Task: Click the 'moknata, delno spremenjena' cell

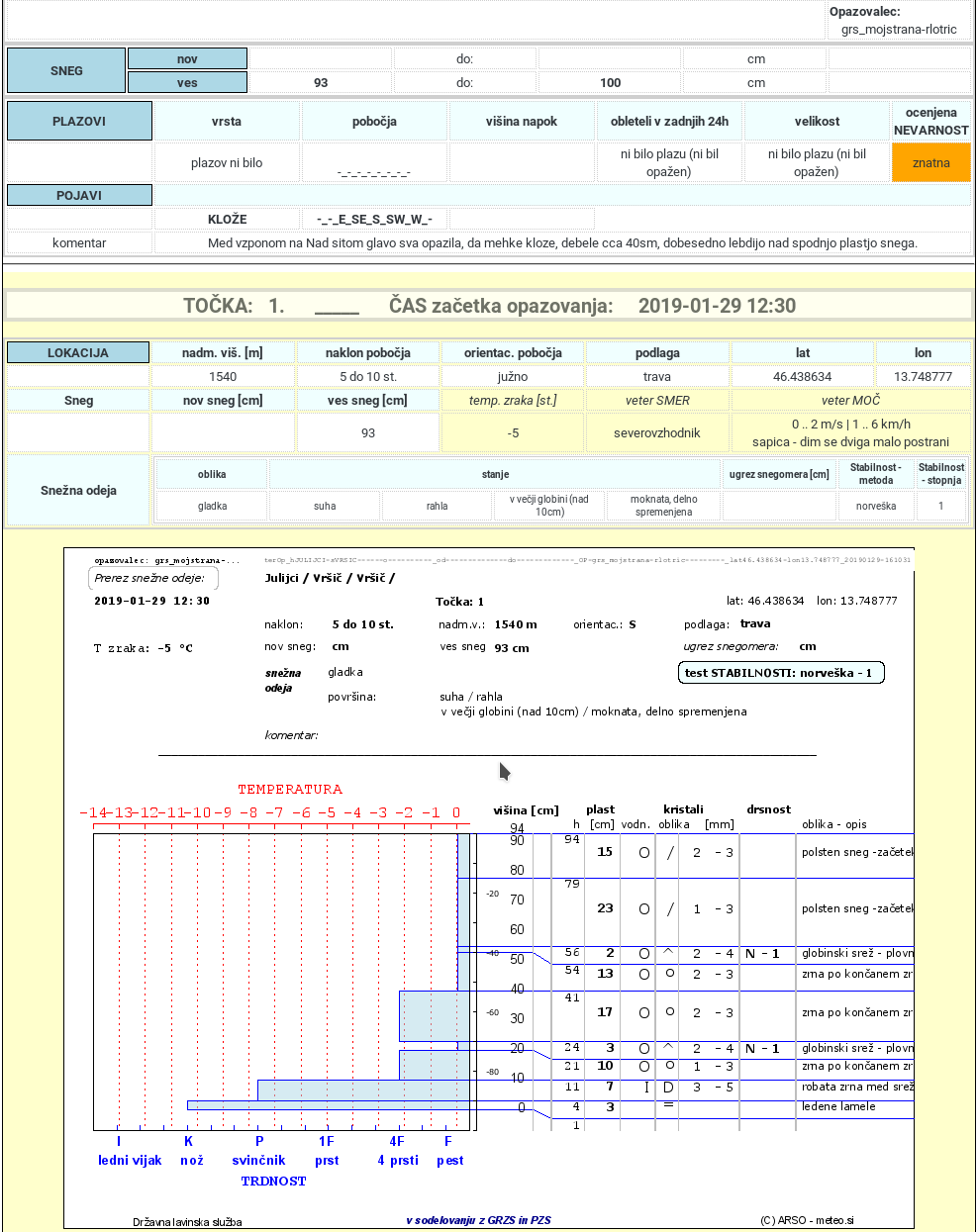Action: (x=663, y=506)
